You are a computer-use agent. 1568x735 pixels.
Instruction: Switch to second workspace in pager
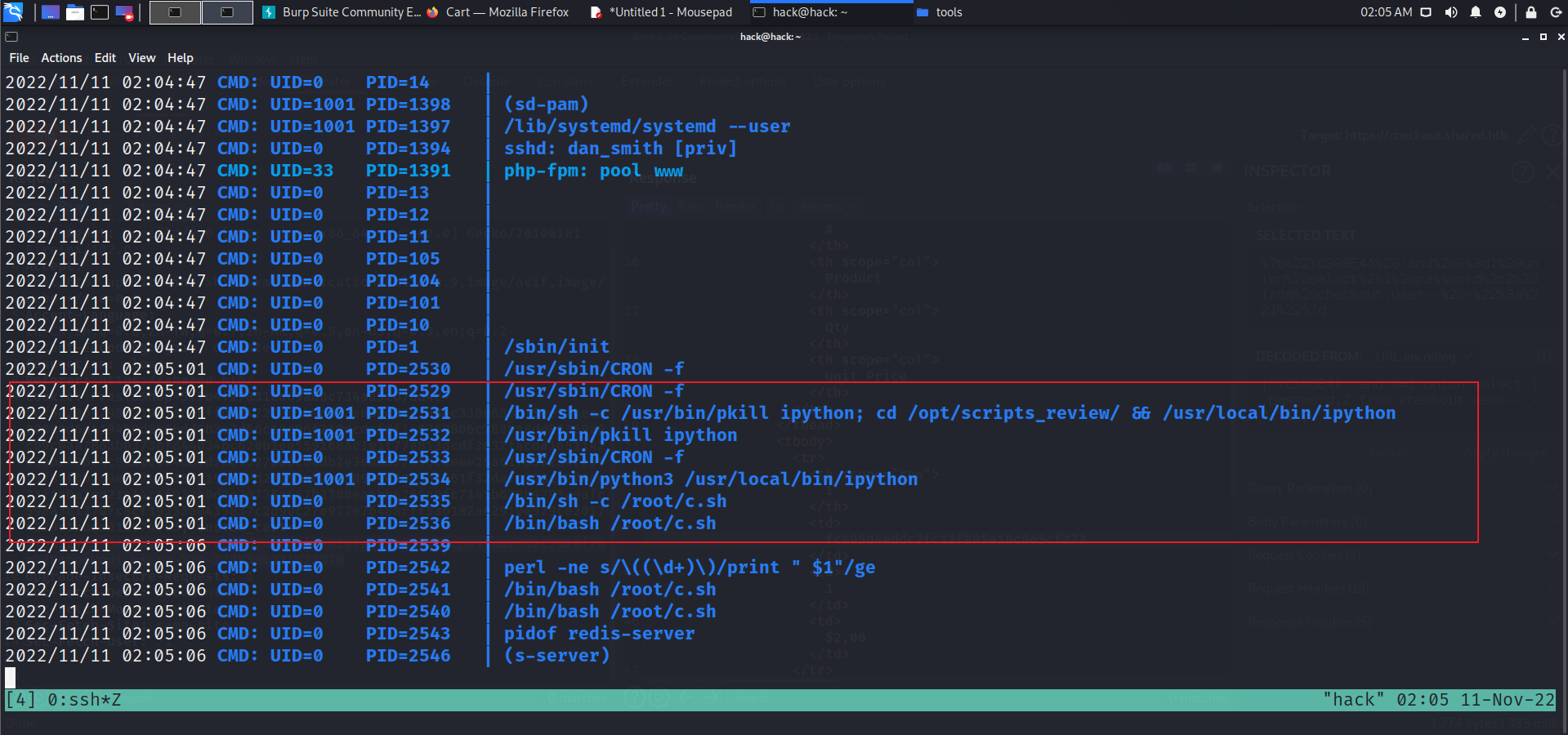point(227,12)
